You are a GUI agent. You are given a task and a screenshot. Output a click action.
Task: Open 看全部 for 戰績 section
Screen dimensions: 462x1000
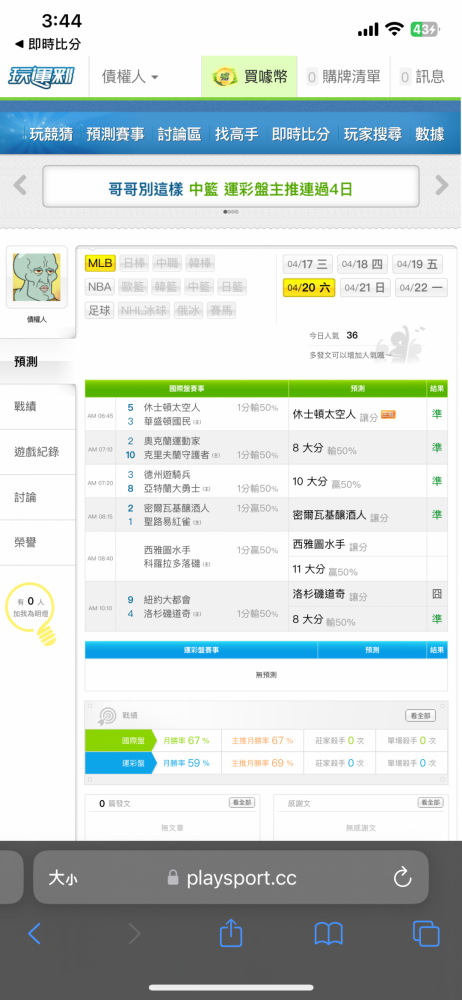pos(421,716)
